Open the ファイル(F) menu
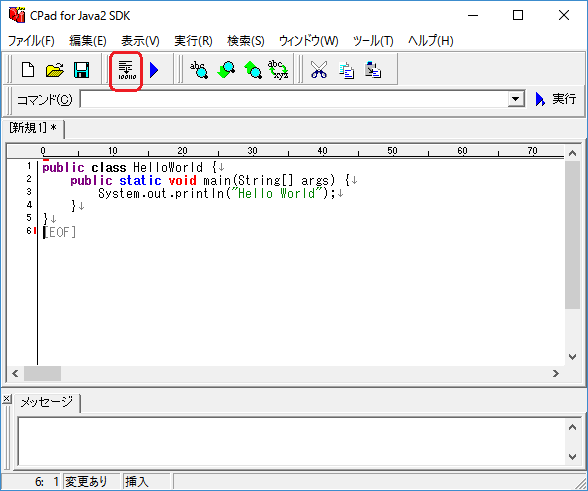588x491 pixels. (31, 41)
